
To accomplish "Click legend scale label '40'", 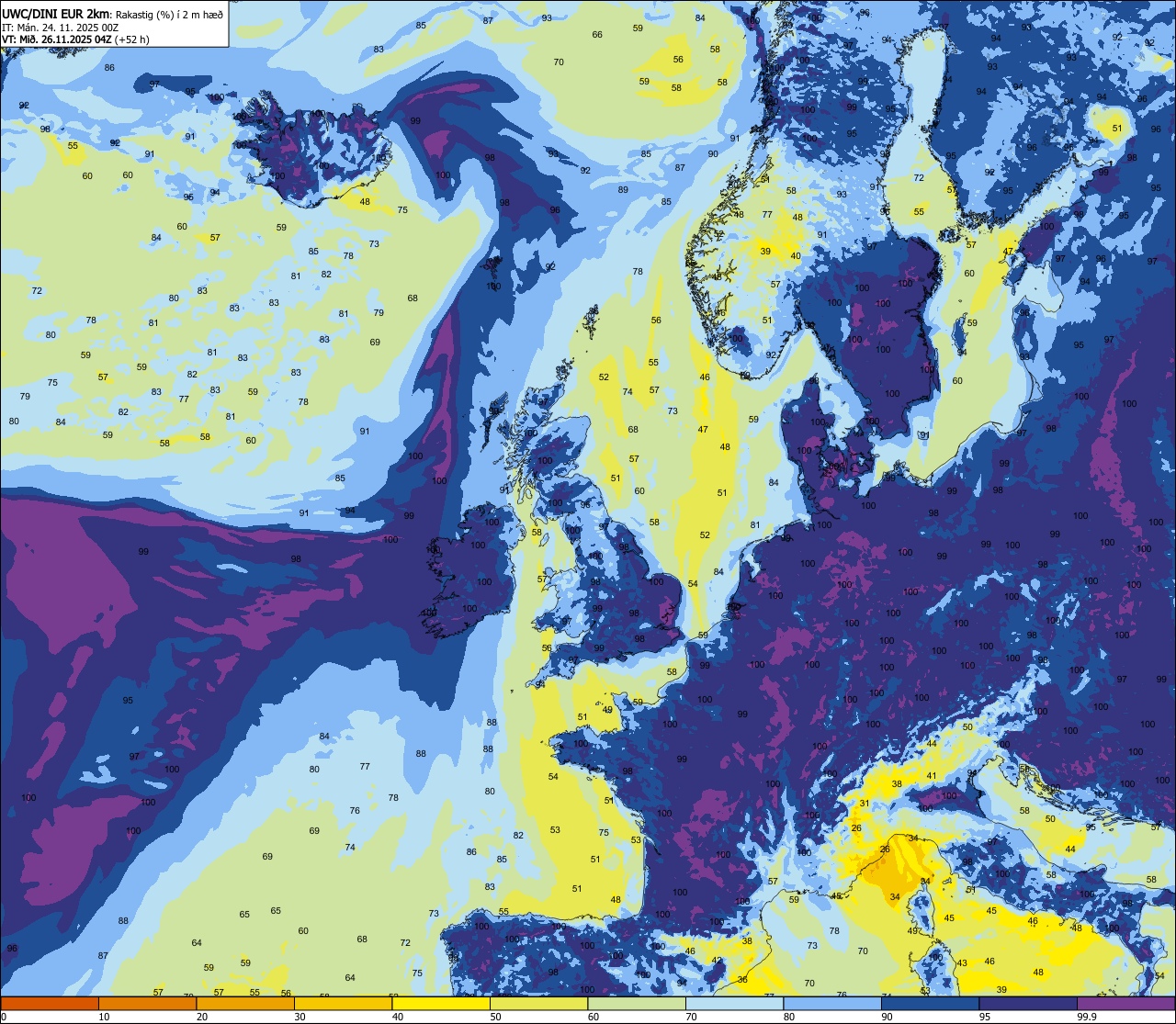I will (x=398, y=1017).
